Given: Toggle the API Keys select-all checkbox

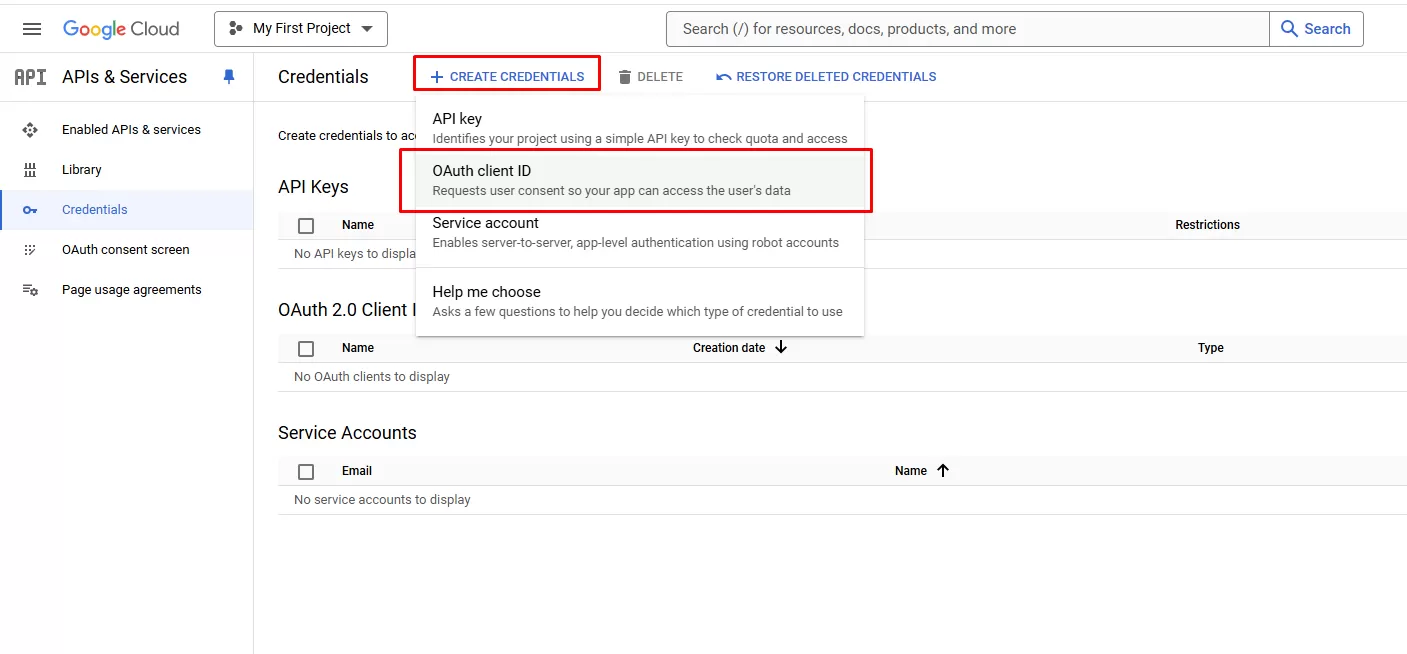Looking at the screenshot, I should pyautogui.click(x=306, y=226).
